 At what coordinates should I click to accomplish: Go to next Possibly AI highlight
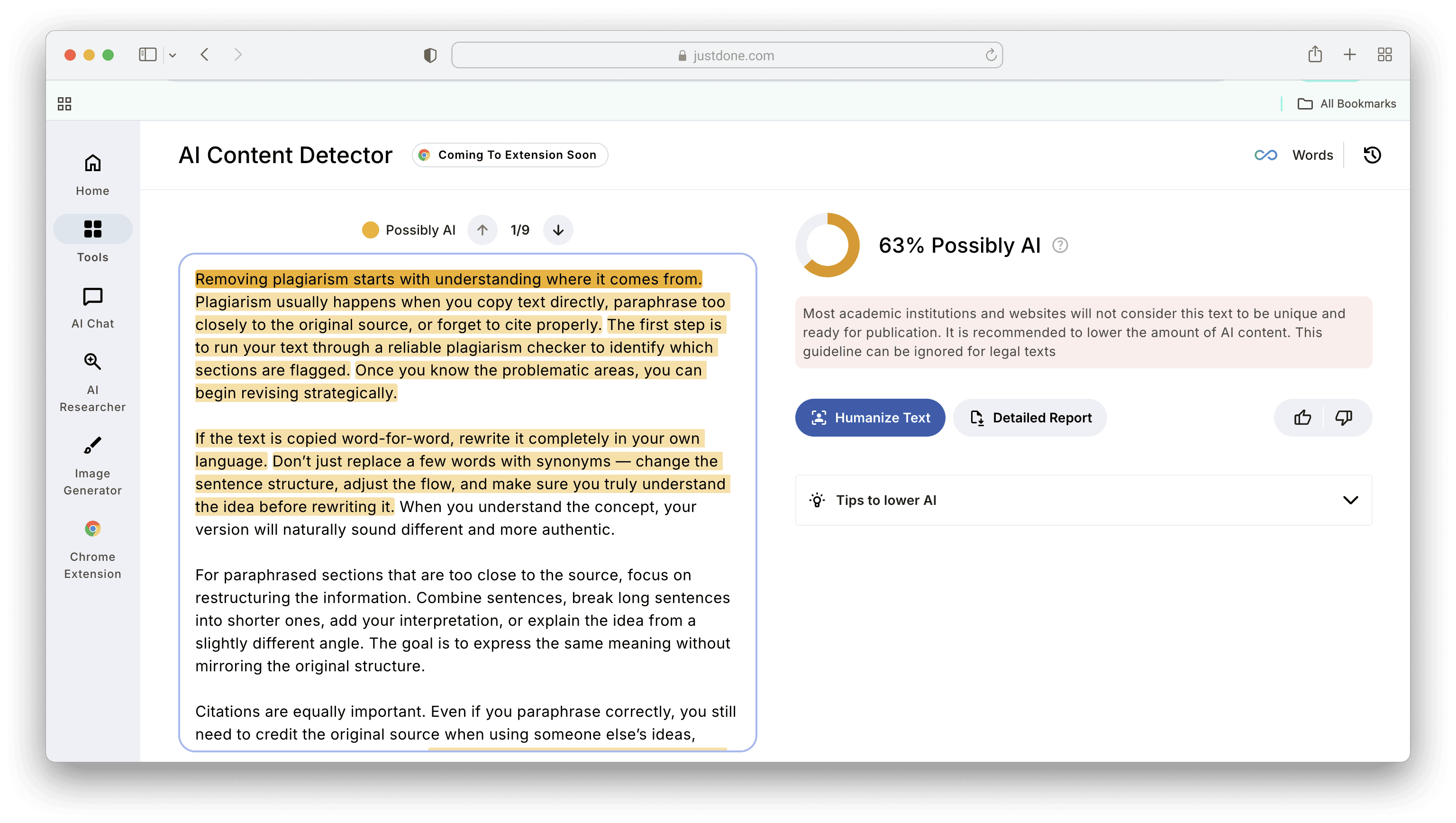(x=558, y=230)
